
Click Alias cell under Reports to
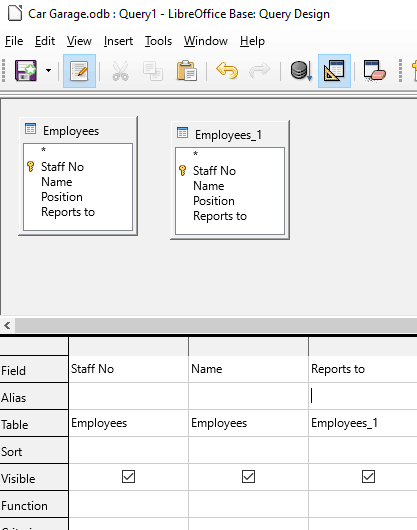(363, 396)
